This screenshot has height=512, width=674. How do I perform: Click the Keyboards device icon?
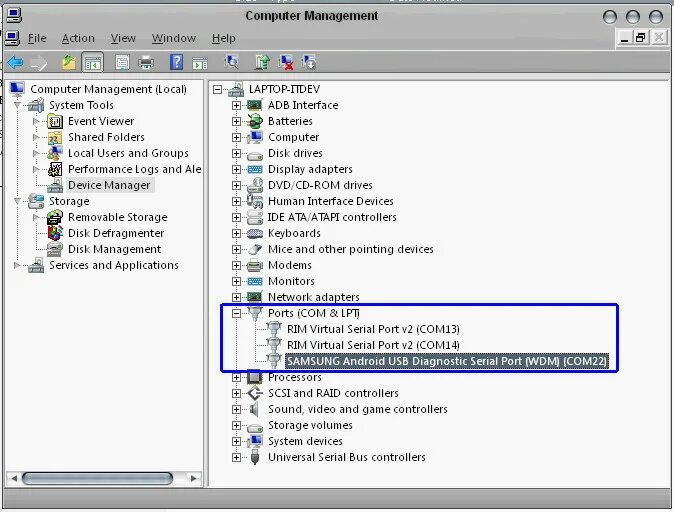(255, 233)
